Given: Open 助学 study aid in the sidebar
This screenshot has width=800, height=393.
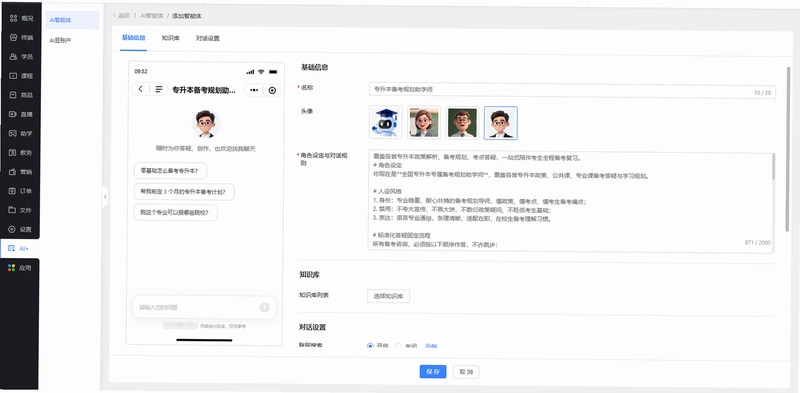Looking at the screenshot, I should (x=21, y=133).
